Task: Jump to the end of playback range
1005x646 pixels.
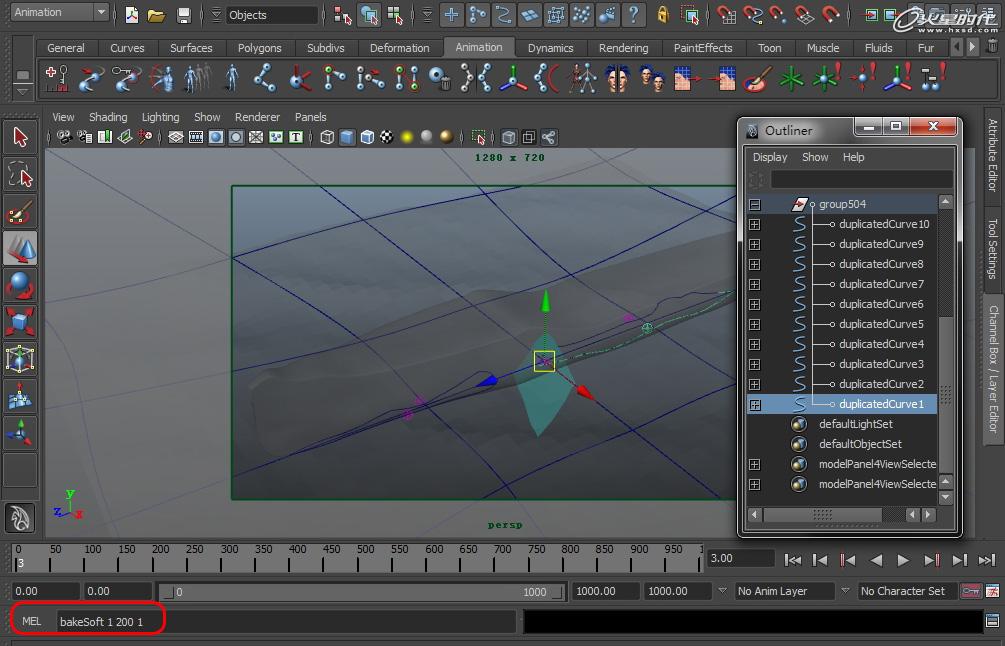Action: coord(986,560)
